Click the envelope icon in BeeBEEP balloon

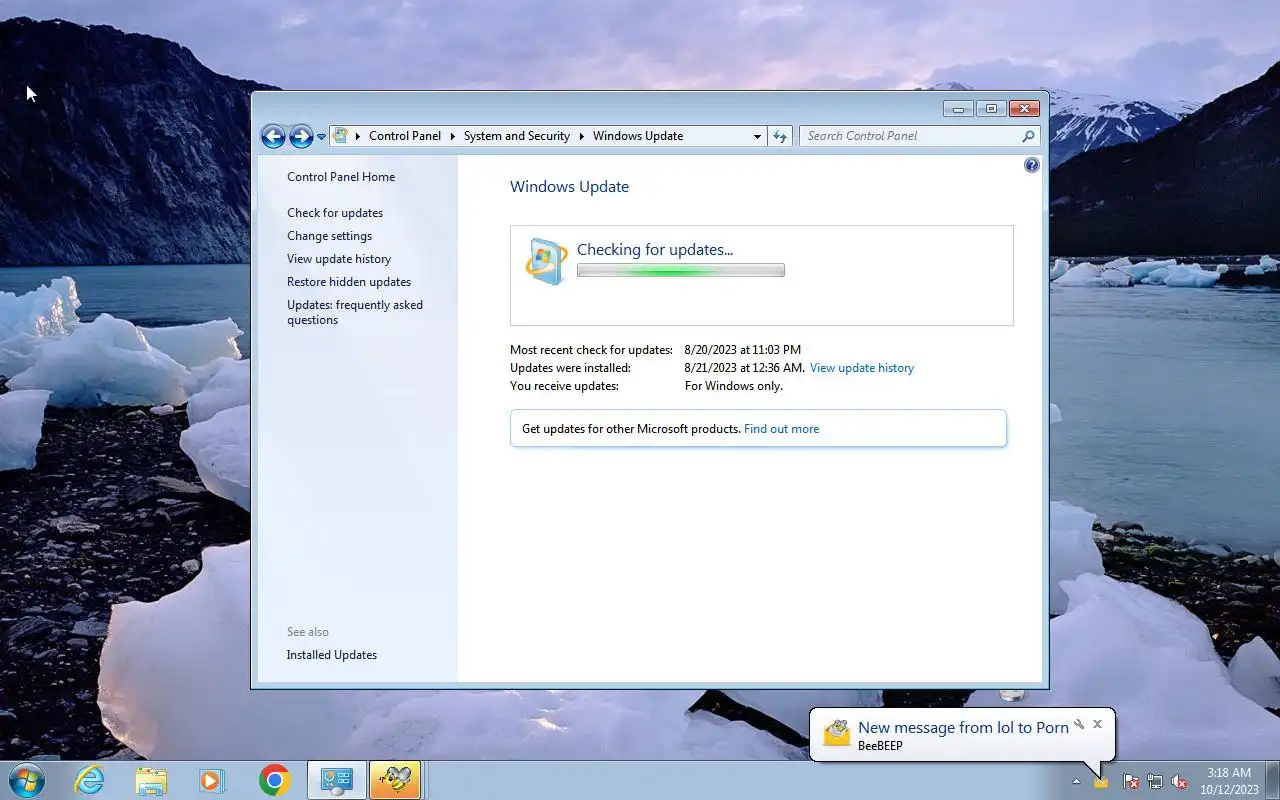836,733
